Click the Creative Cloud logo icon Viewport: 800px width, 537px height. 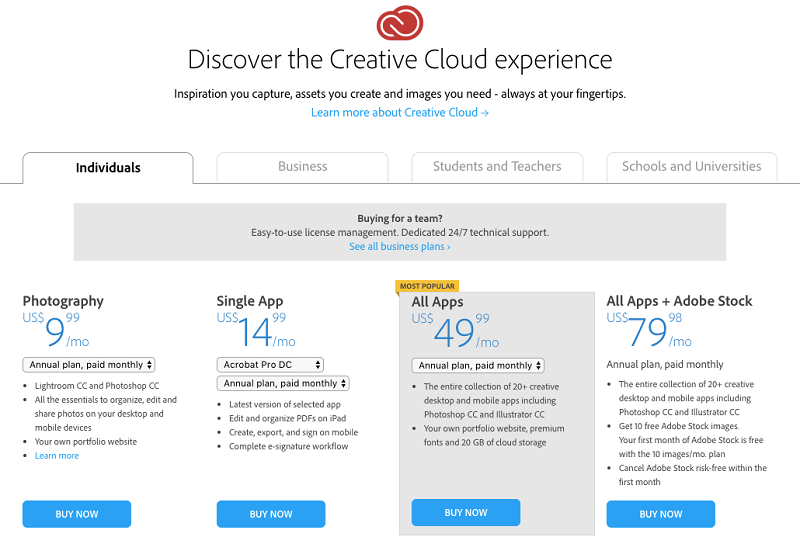click(399, 23)
